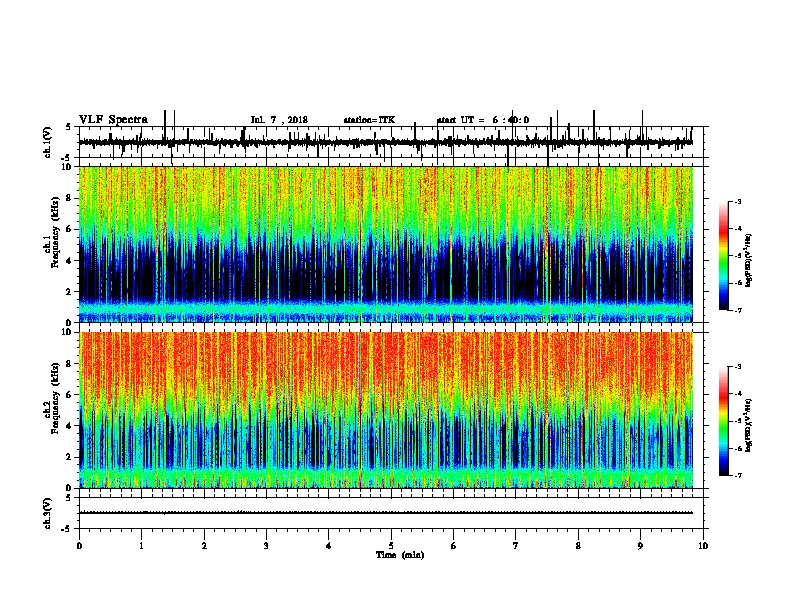This screenshot has height=612, width=792.
Task: Click the "log(PSD)" unit label beside ch.2 color bar
Action: point(748,425)
